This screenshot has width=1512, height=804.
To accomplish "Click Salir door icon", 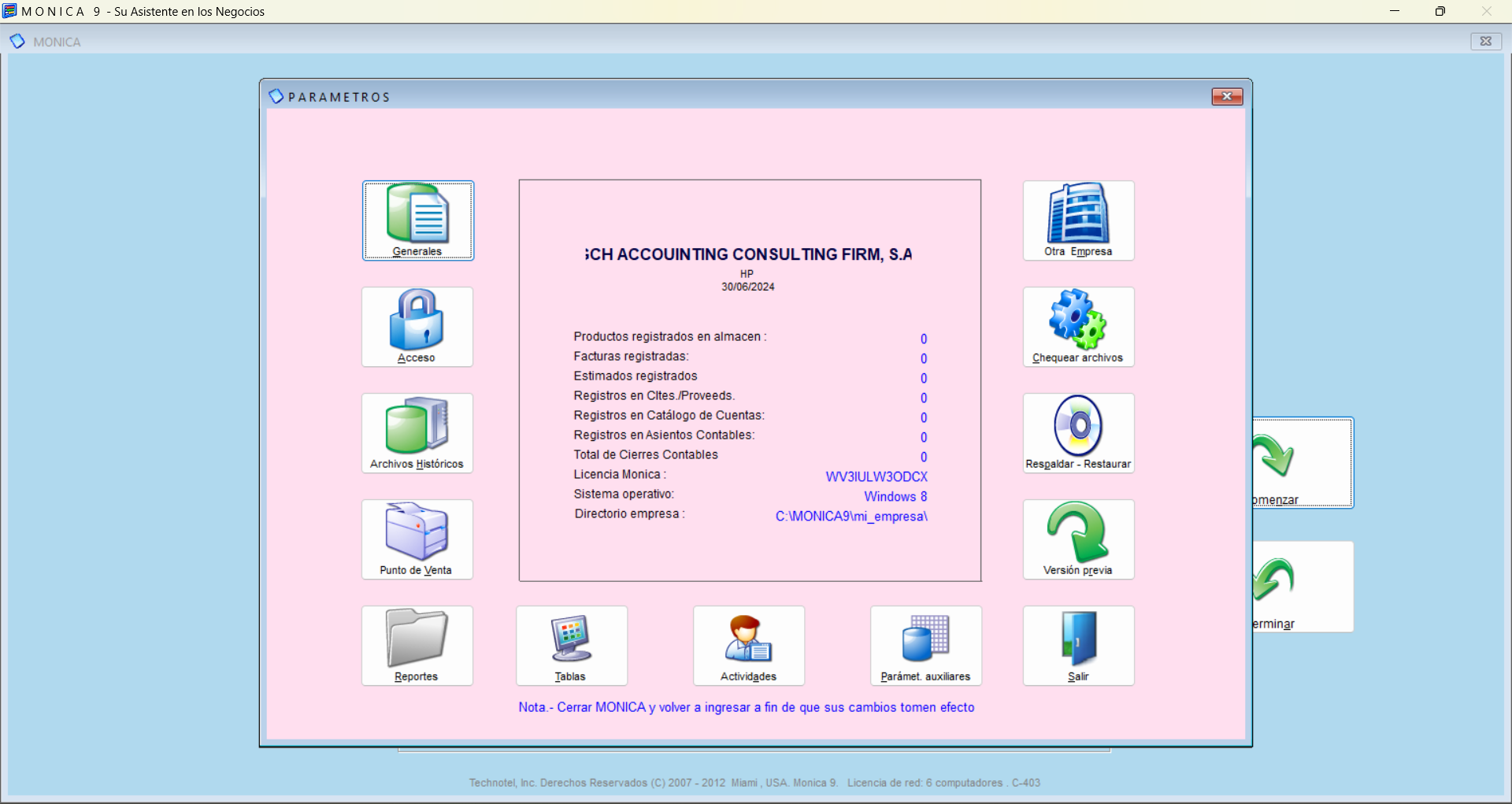I will coord(1079,646).
